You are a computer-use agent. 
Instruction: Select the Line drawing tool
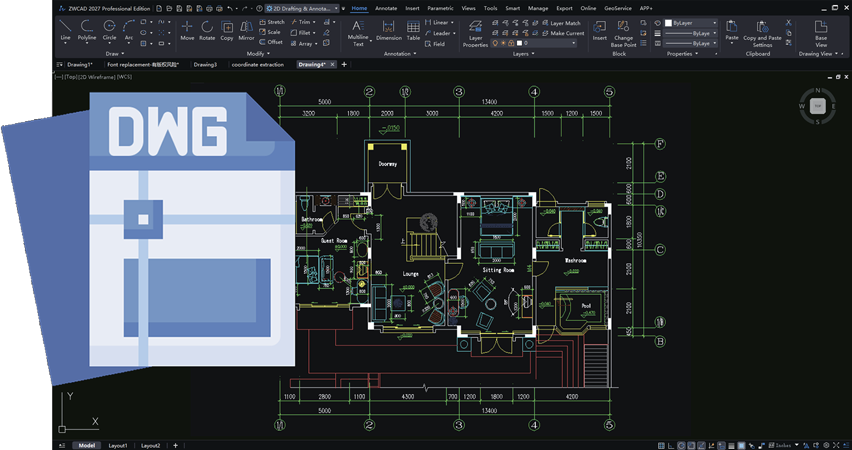65,30
